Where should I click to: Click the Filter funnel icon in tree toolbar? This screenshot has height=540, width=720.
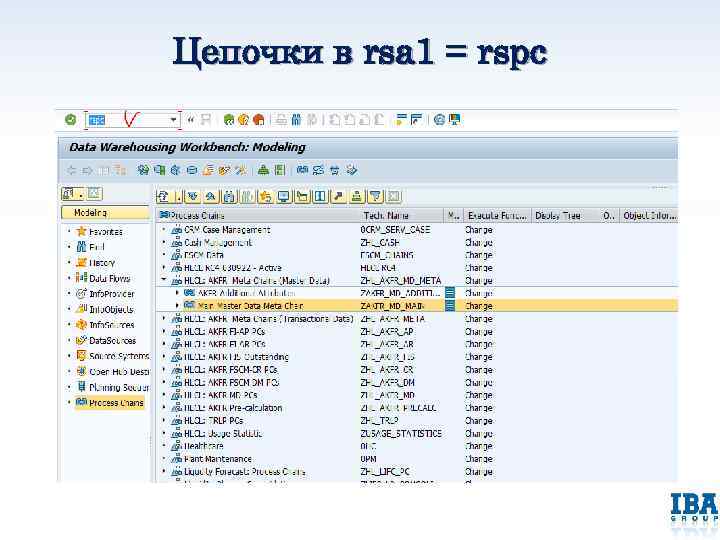coord(376,197)
